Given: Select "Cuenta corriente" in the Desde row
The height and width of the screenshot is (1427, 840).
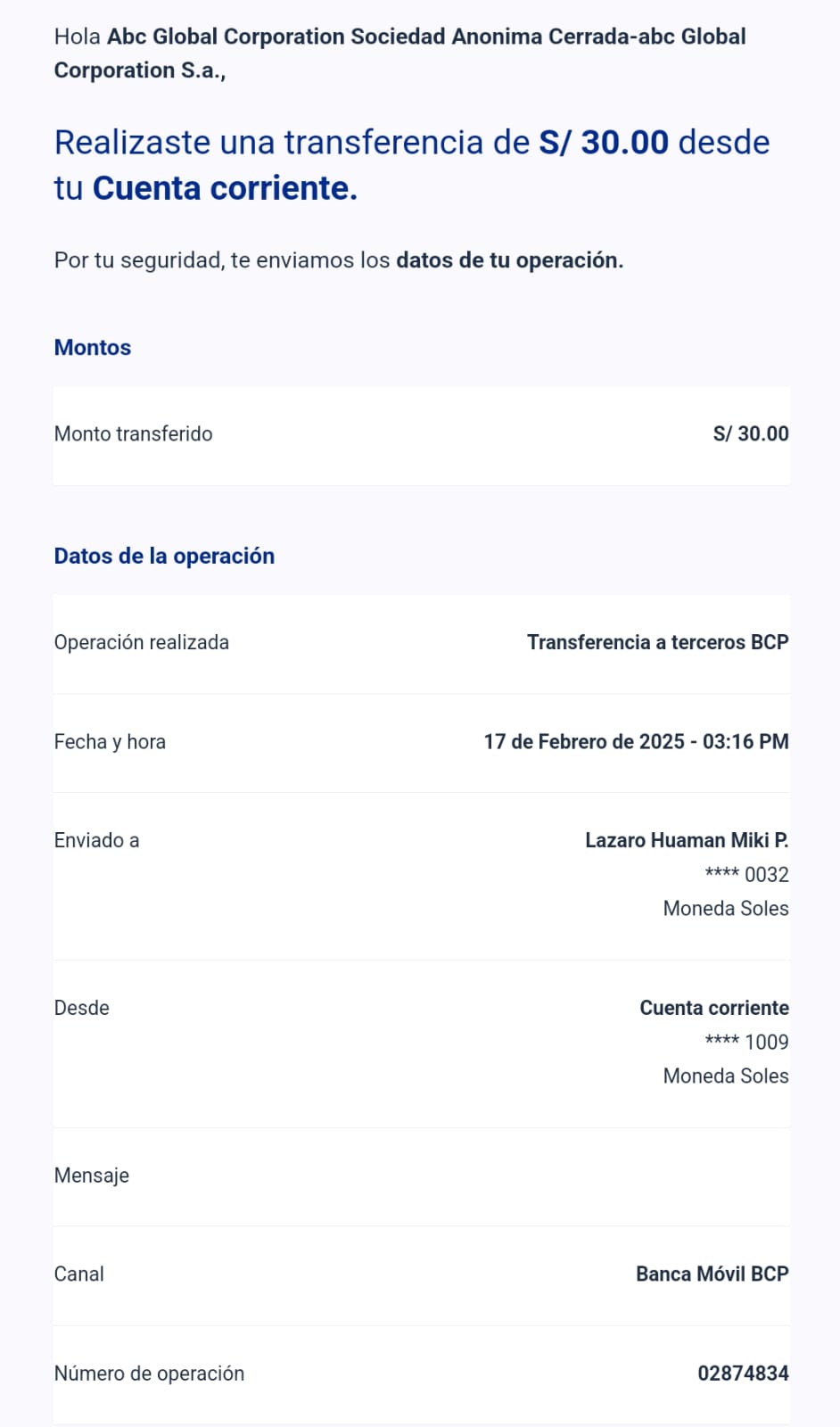Looking at the screenshot, I should pyautogui.click(x=713, y=1009).
